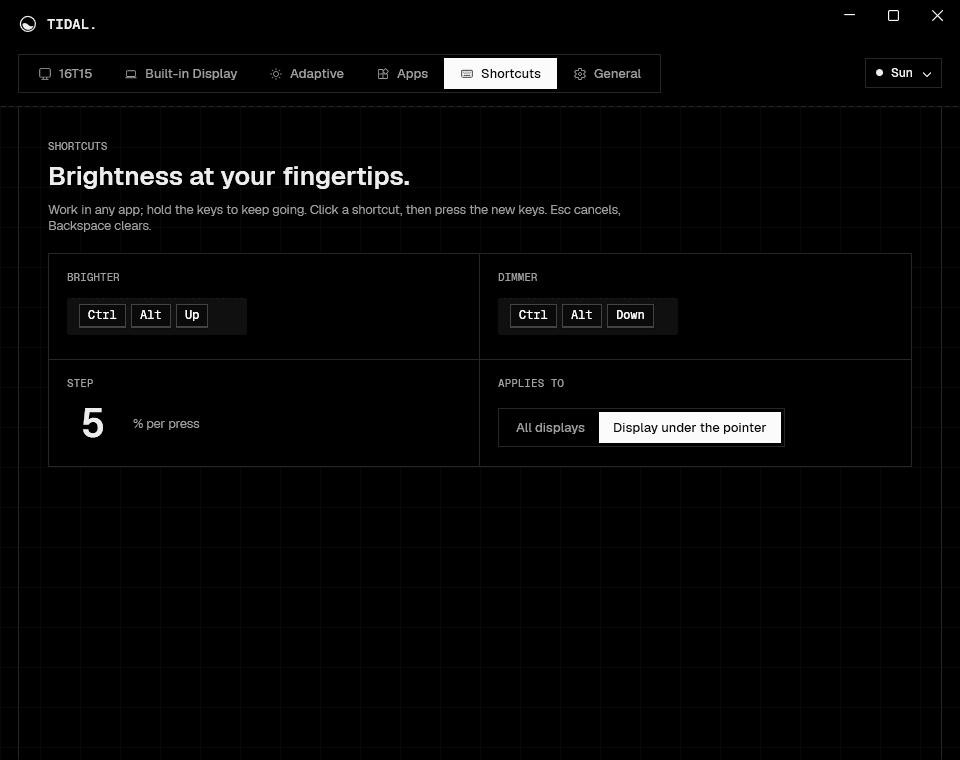Close the TIDAL window
Screen dimensions: 960x760
pos(937,15)
